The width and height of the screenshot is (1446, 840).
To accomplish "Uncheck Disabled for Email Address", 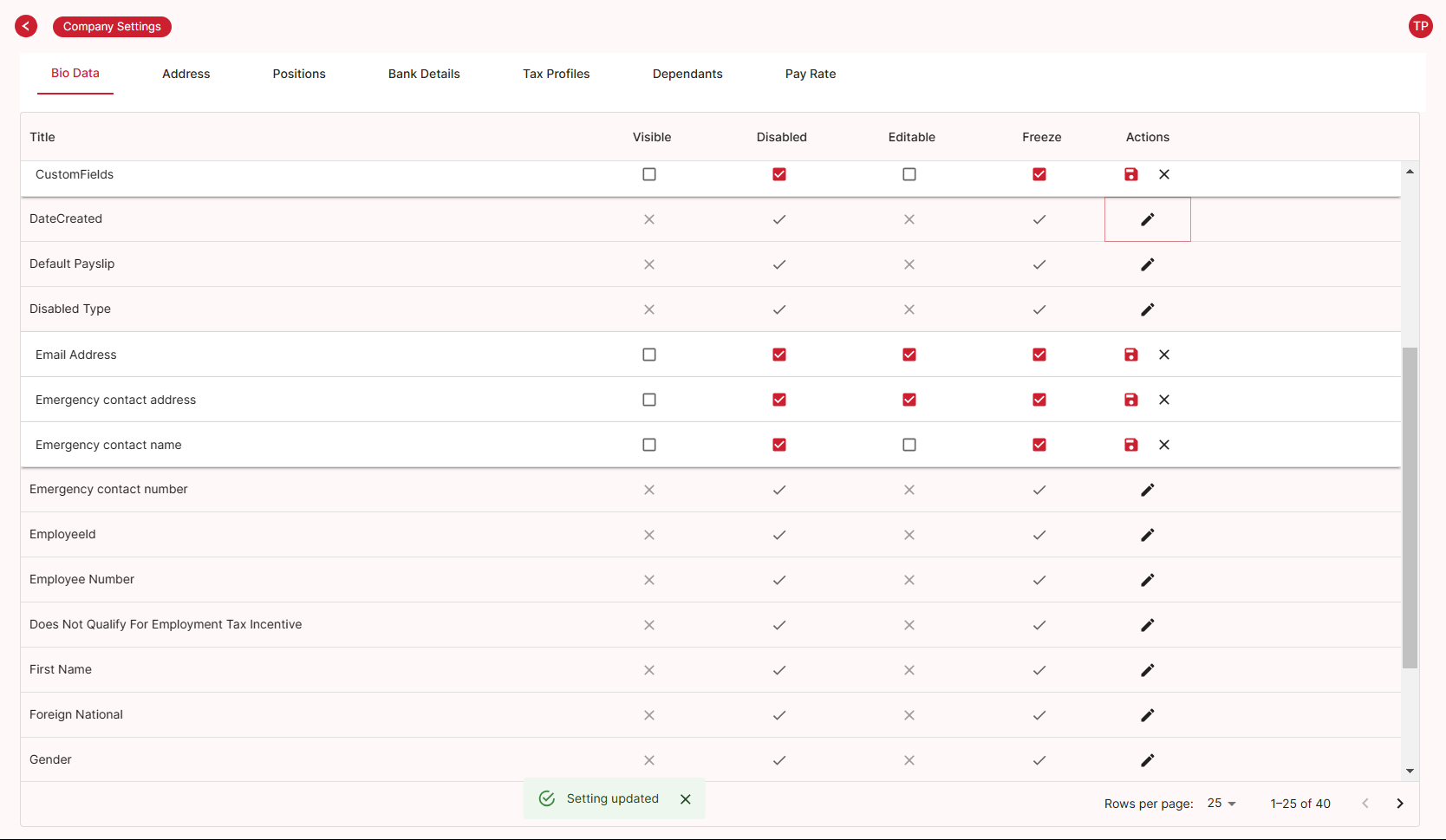I will (779, 355).
